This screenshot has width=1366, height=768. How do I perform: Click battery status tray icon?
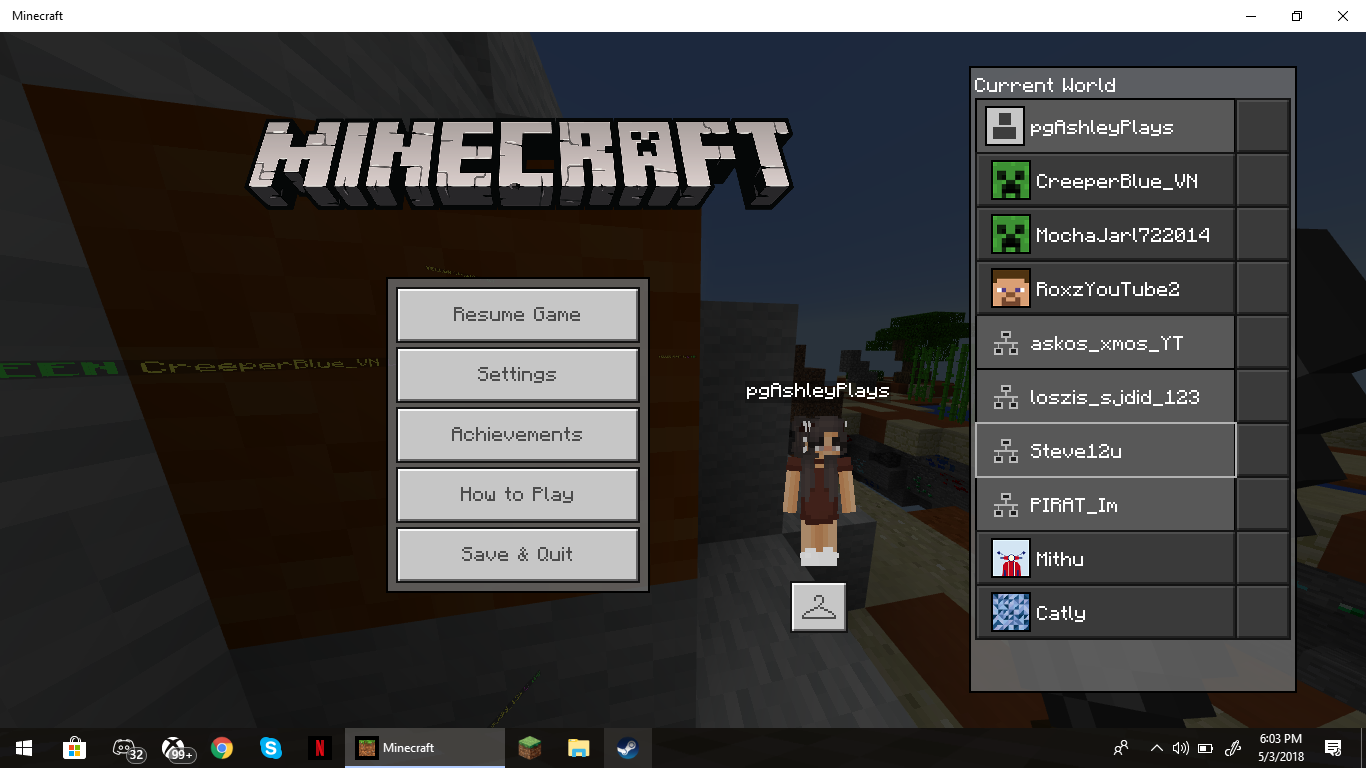pyautogui.click(x=1206, y=748)
